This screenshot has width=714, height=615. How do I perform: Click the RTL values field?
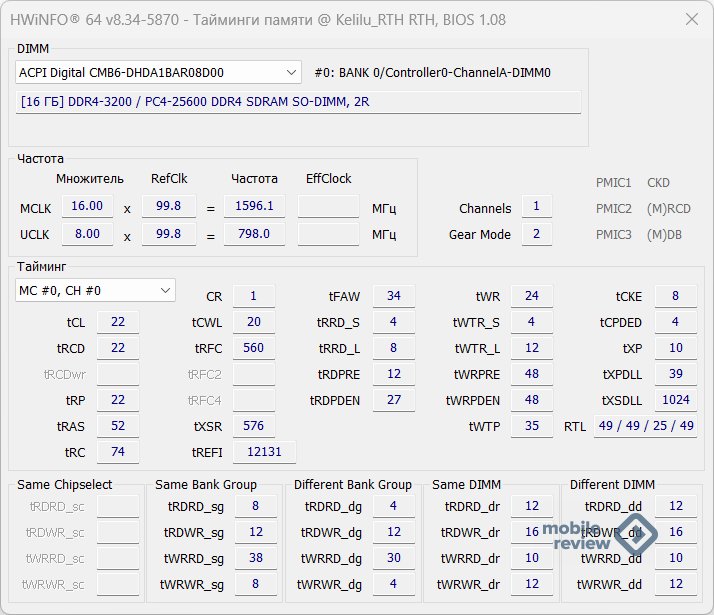pos(645,426)
